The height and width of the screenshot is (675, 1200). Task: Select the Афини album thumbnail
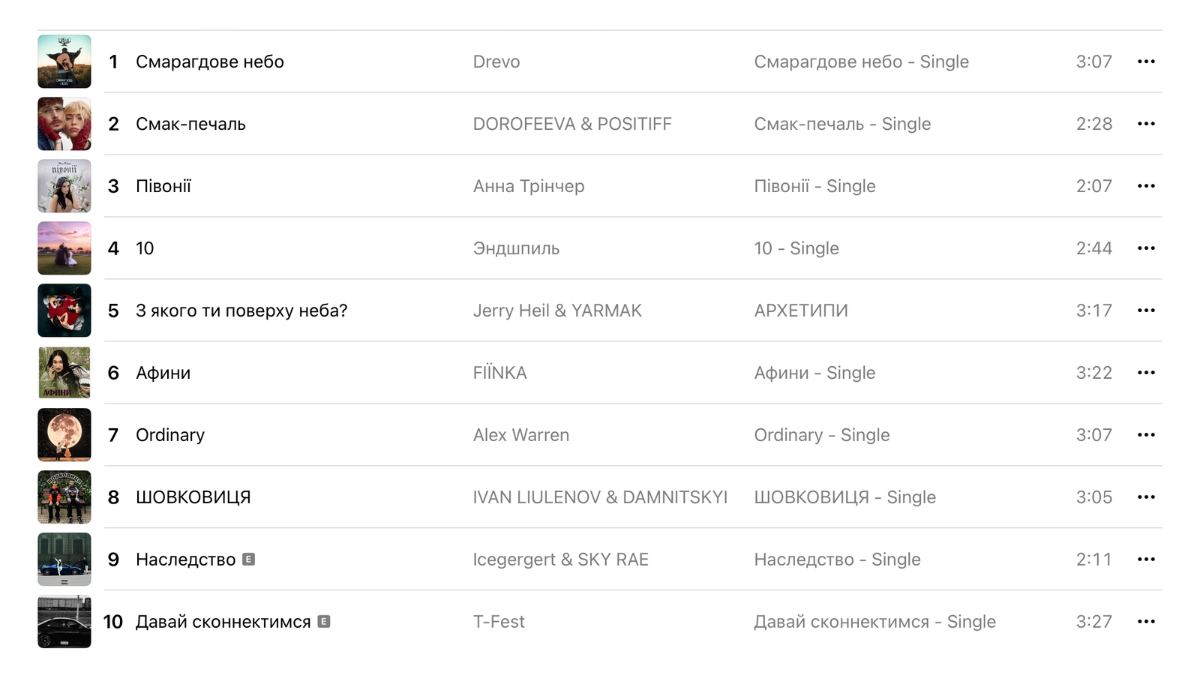pyautogui.click(x=64, y=373)
